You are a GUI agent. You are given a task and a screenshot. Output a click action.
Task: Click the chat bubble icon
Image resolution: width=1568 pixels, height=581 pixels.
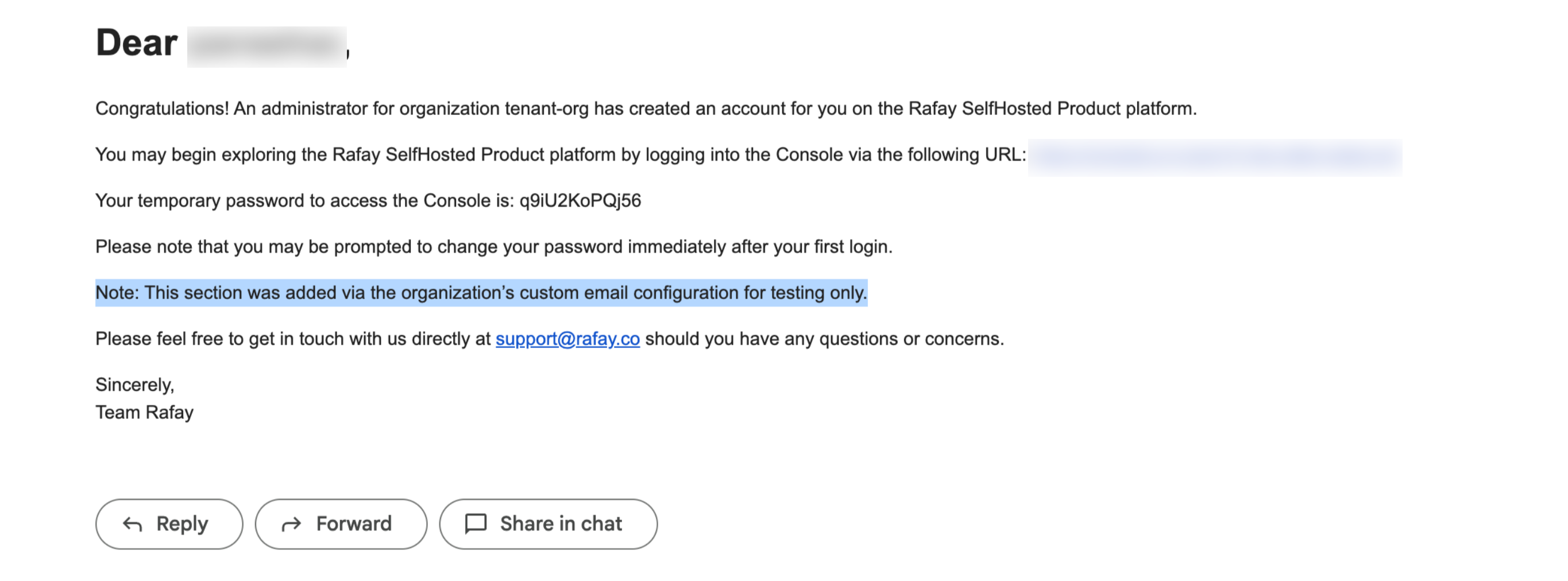coord(476,524)
